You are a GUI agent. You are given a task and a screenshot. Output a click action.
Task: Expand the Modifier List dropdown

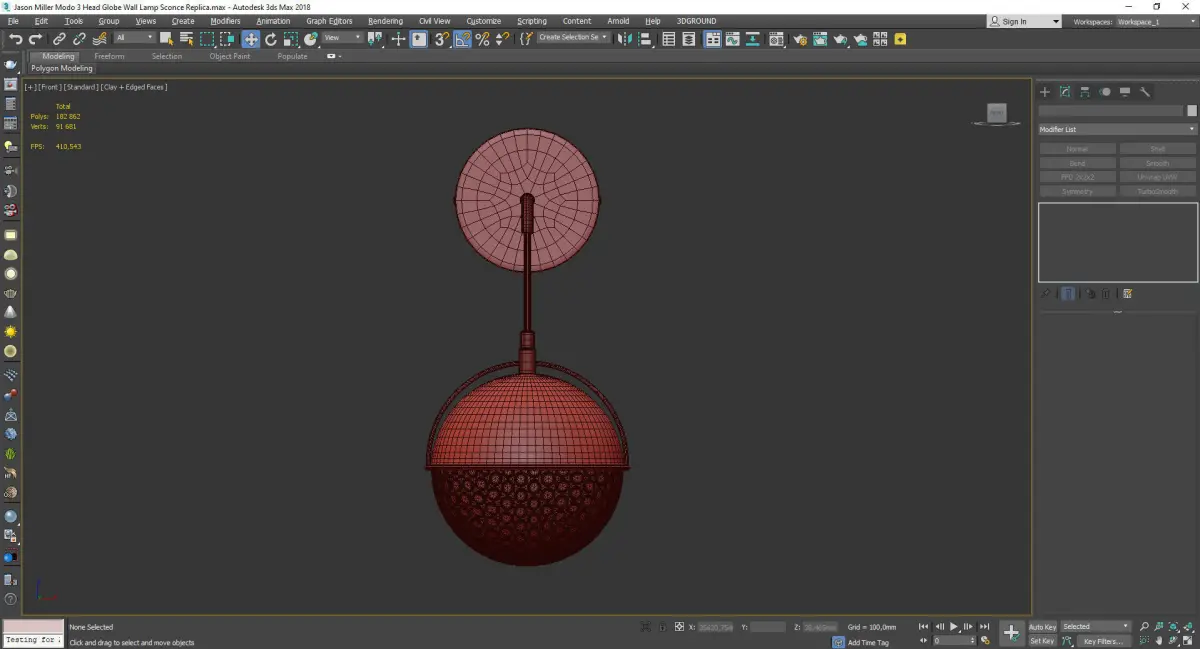click(1117, 129)
